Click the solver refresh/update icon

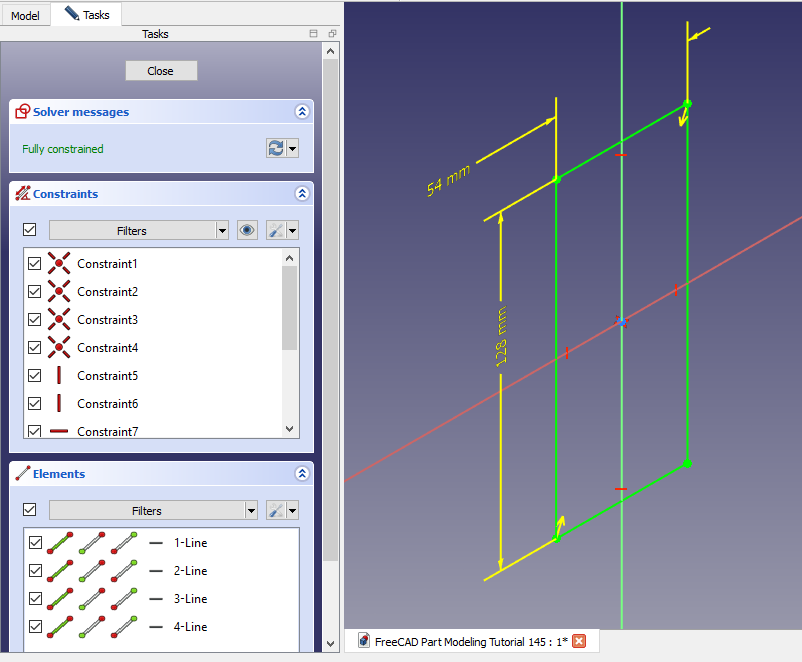[x=275, y=148]
